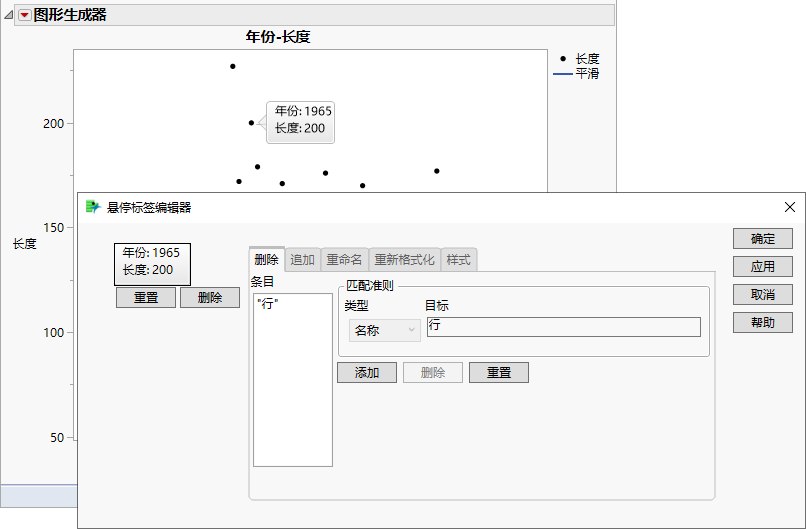This screenshot has width=806, height=529.
Task: Open help with the 帮助 button
Action: point(763,322)
